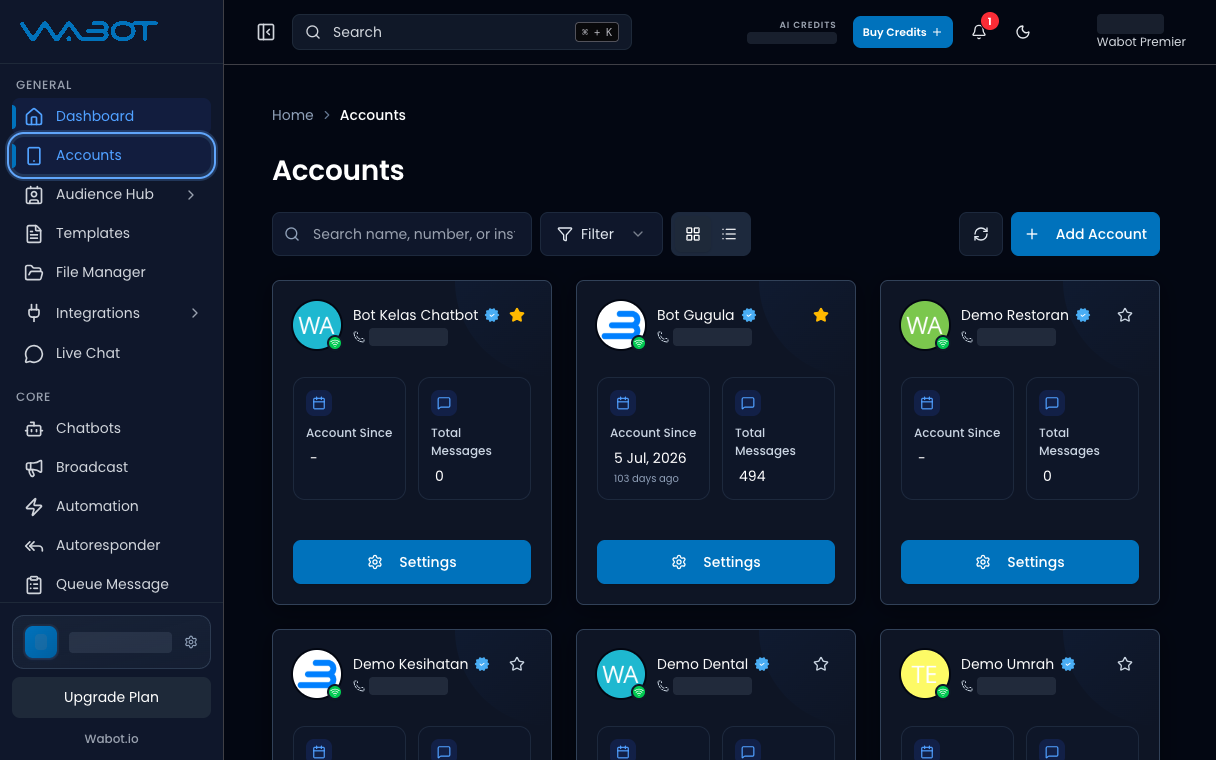Screen dimensions: 1216x760
Task: Focus the top Search field
Action: pos(462,32)
